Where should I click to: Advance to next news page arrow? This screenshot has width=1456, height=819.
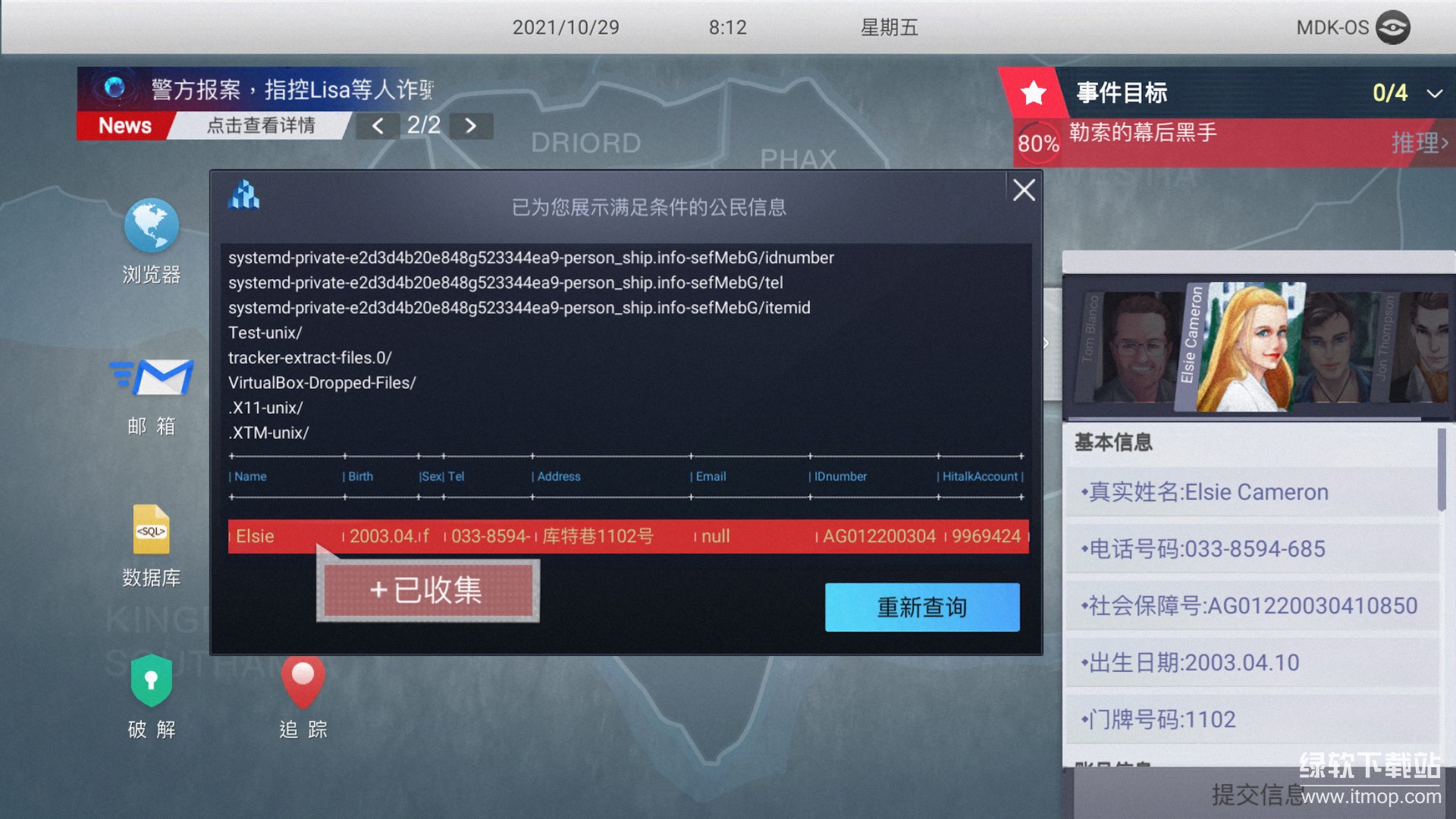[x=472, y=125]
